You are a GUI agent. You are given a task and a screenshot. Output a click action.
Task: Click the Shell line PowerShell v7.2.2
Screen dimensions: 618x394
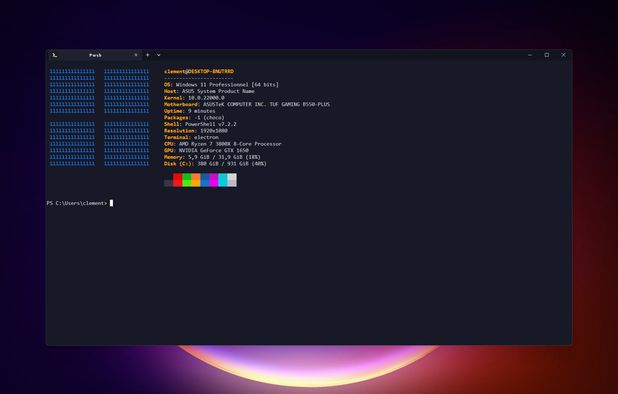(x=200, y=124)
